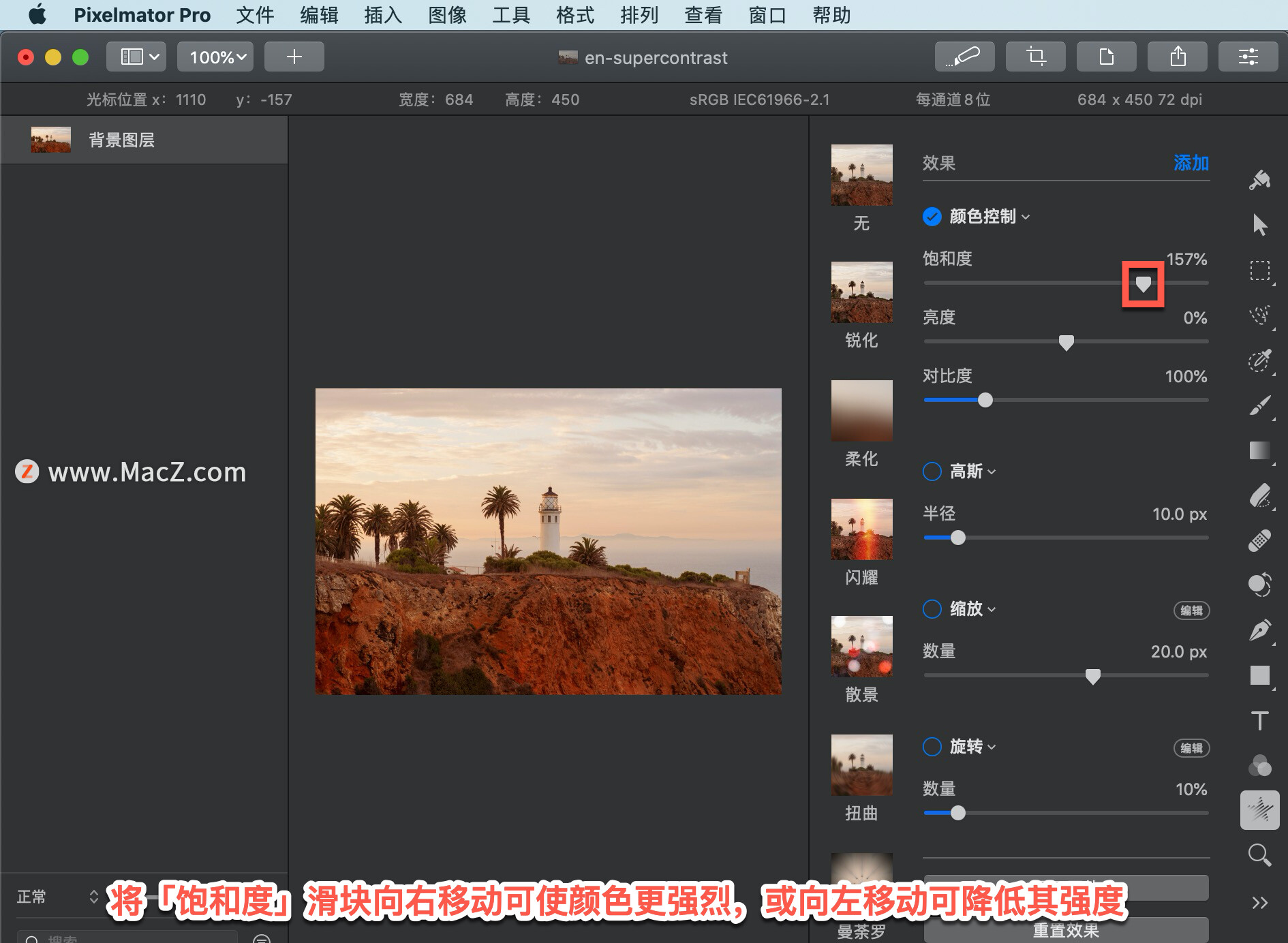Click the 旋转 数量 slider handle

(958, 814)
